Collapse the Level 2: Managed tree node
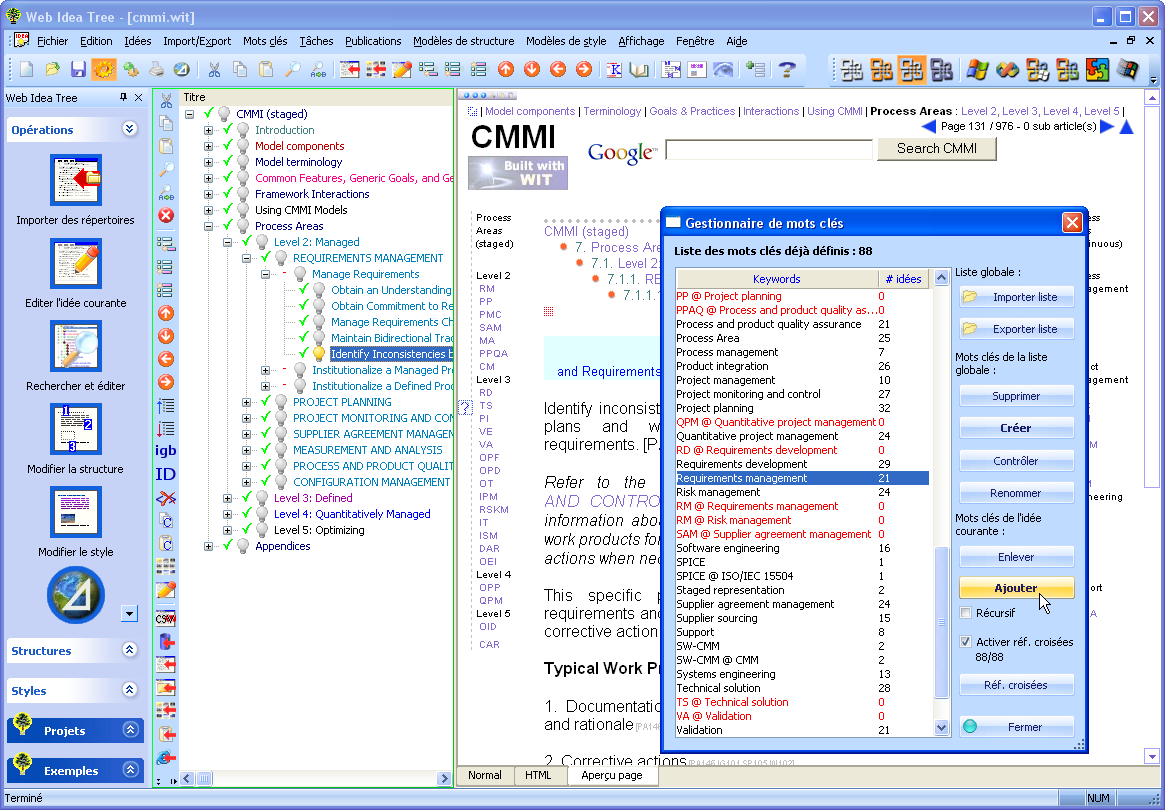This screenshot has width=1165, height=810. pyautogui.click(x=229, y=241)
